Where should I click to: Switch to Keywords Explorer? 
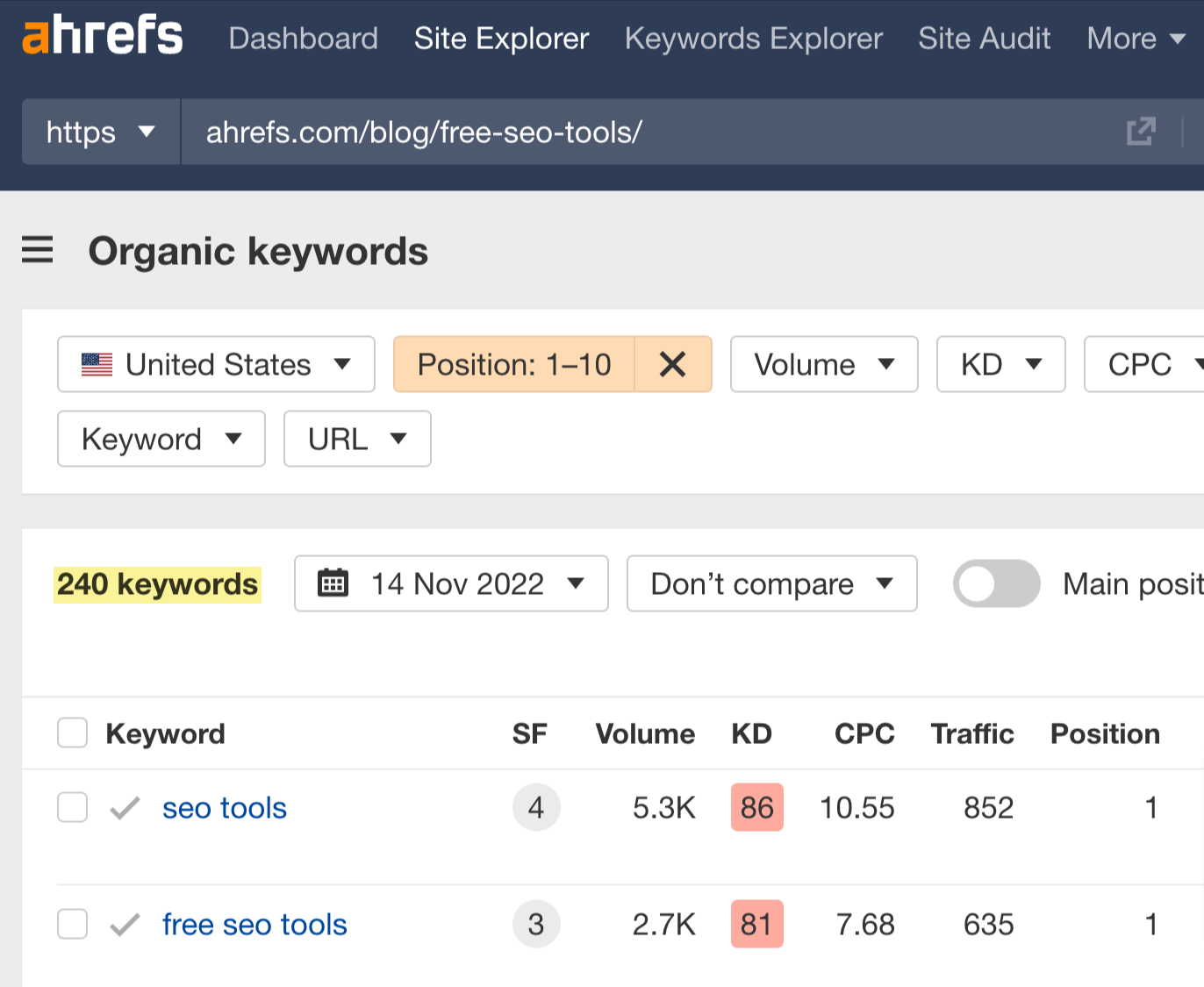pos(752,38)
